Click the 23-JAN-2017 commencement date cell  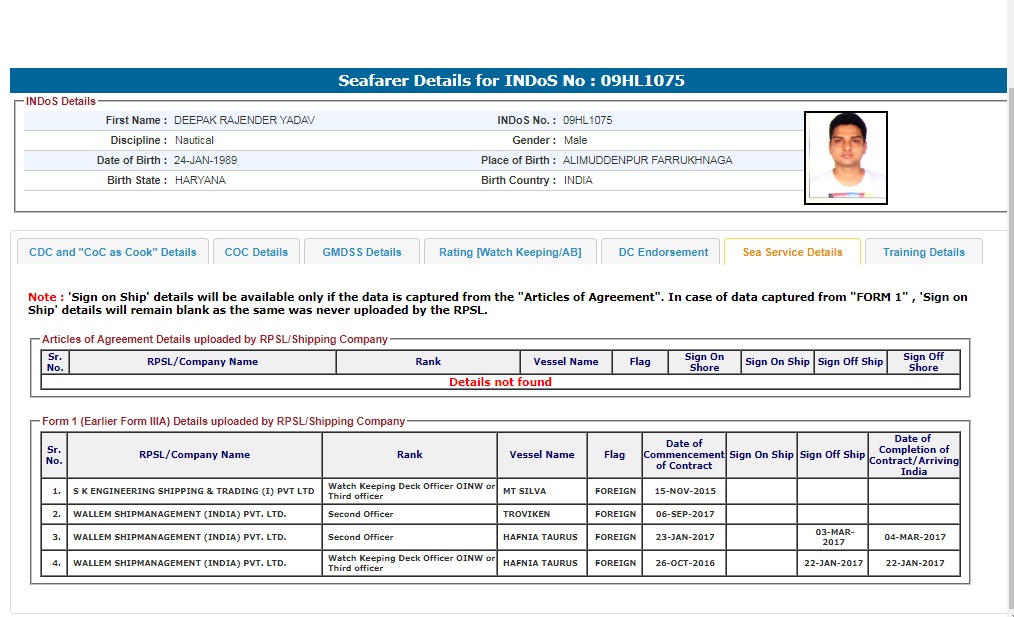pos(684,537)
